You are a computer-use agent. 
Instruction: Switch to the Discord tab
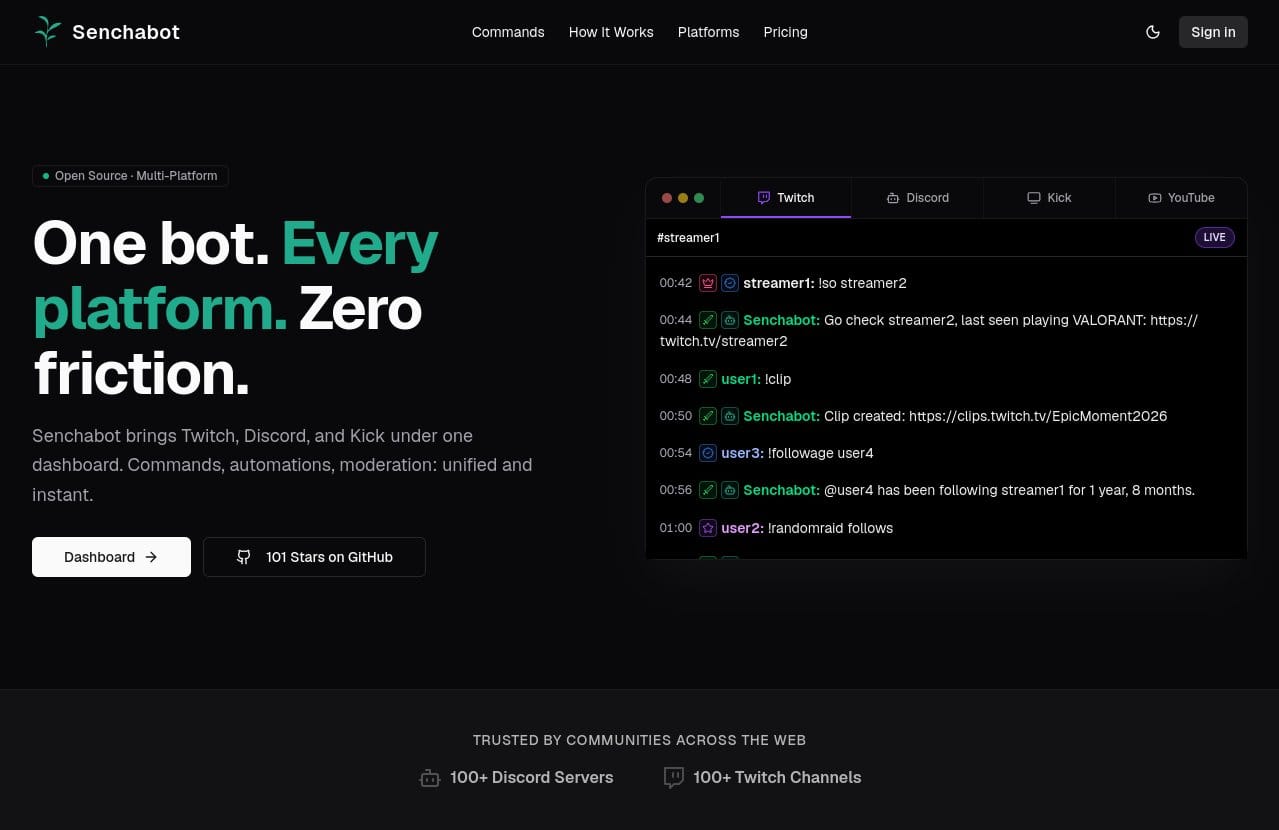917,198
